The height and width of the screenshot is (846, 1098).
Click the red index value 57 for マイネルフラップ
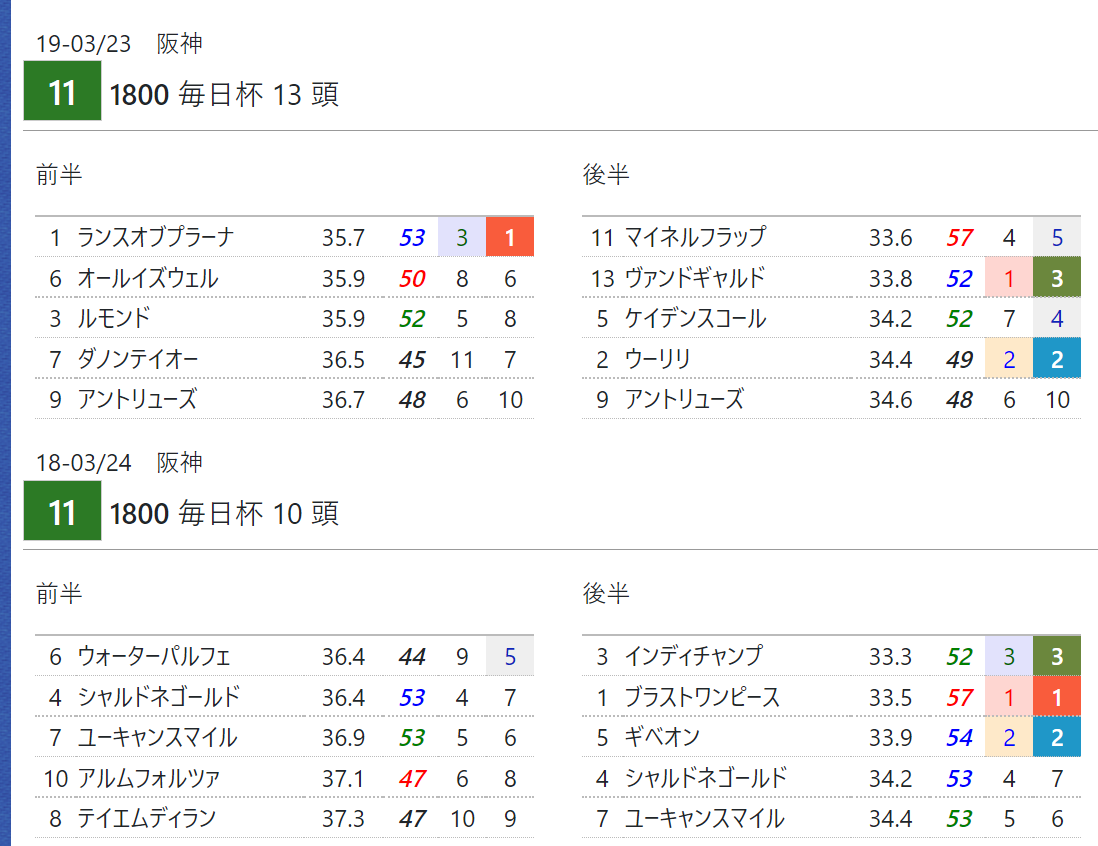[x=959, y=237]
